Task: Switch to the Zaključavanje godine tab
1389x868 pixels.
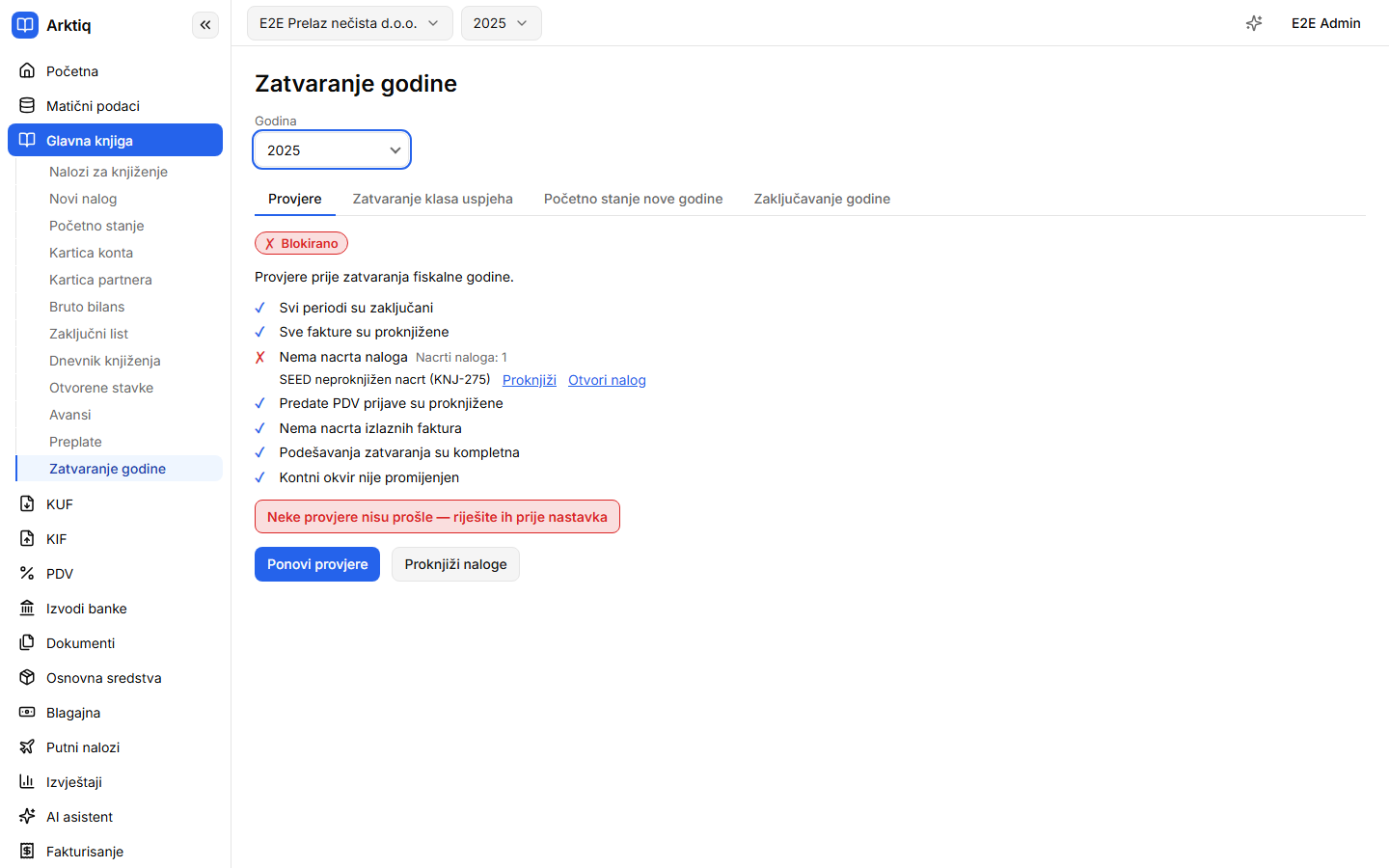Action: click(822, 199)
